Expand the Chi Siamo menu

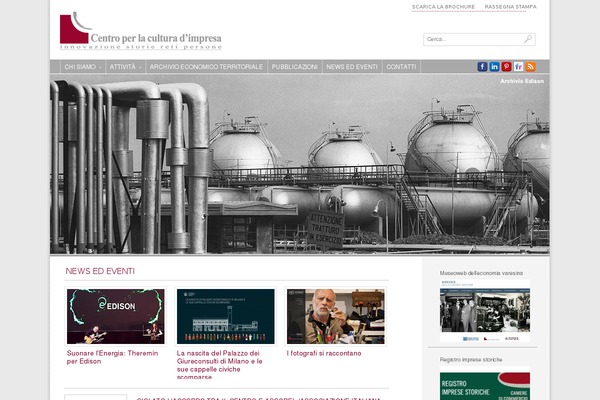click(x=83, y=67)
